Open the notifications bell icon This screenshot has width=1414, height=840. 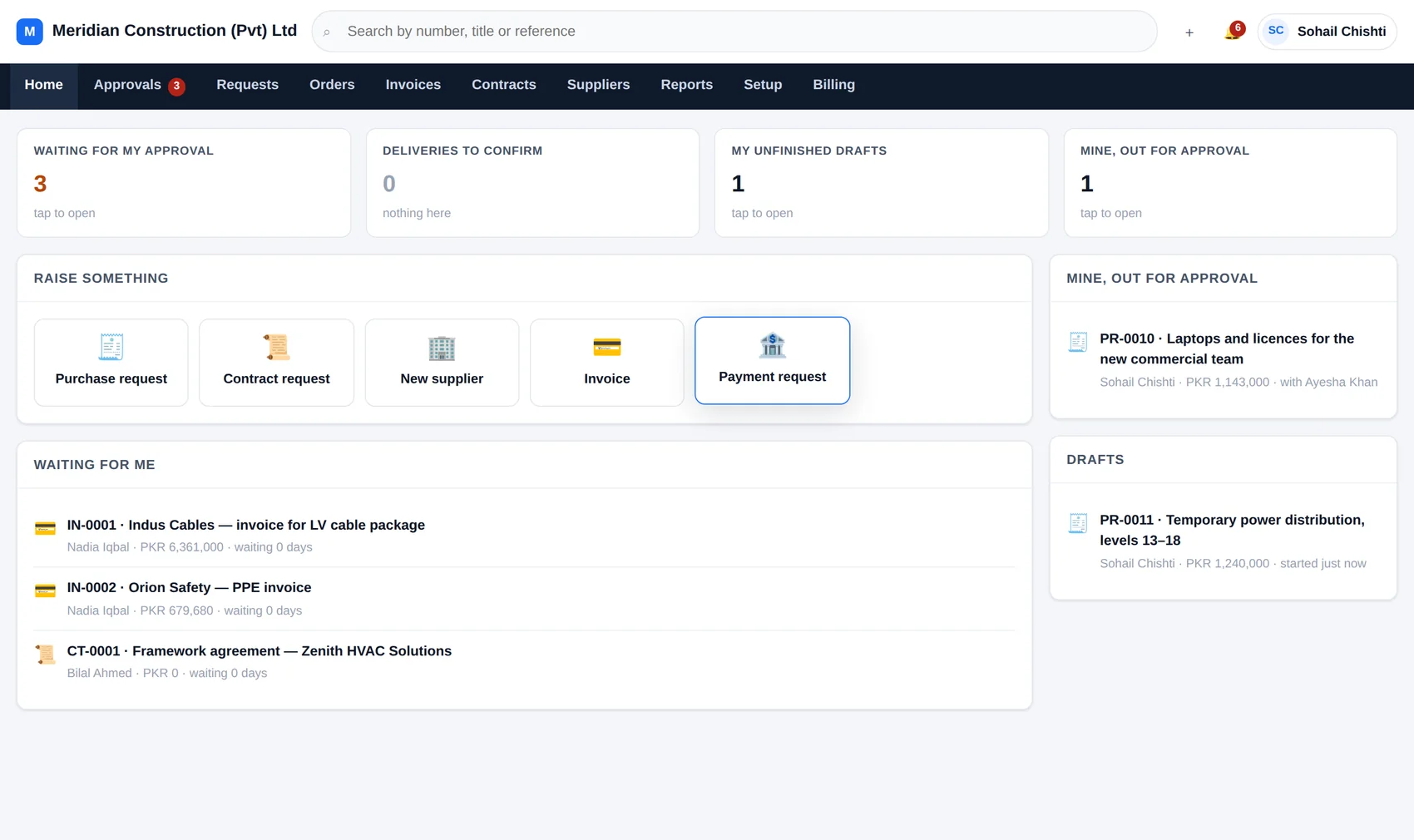1233,32
